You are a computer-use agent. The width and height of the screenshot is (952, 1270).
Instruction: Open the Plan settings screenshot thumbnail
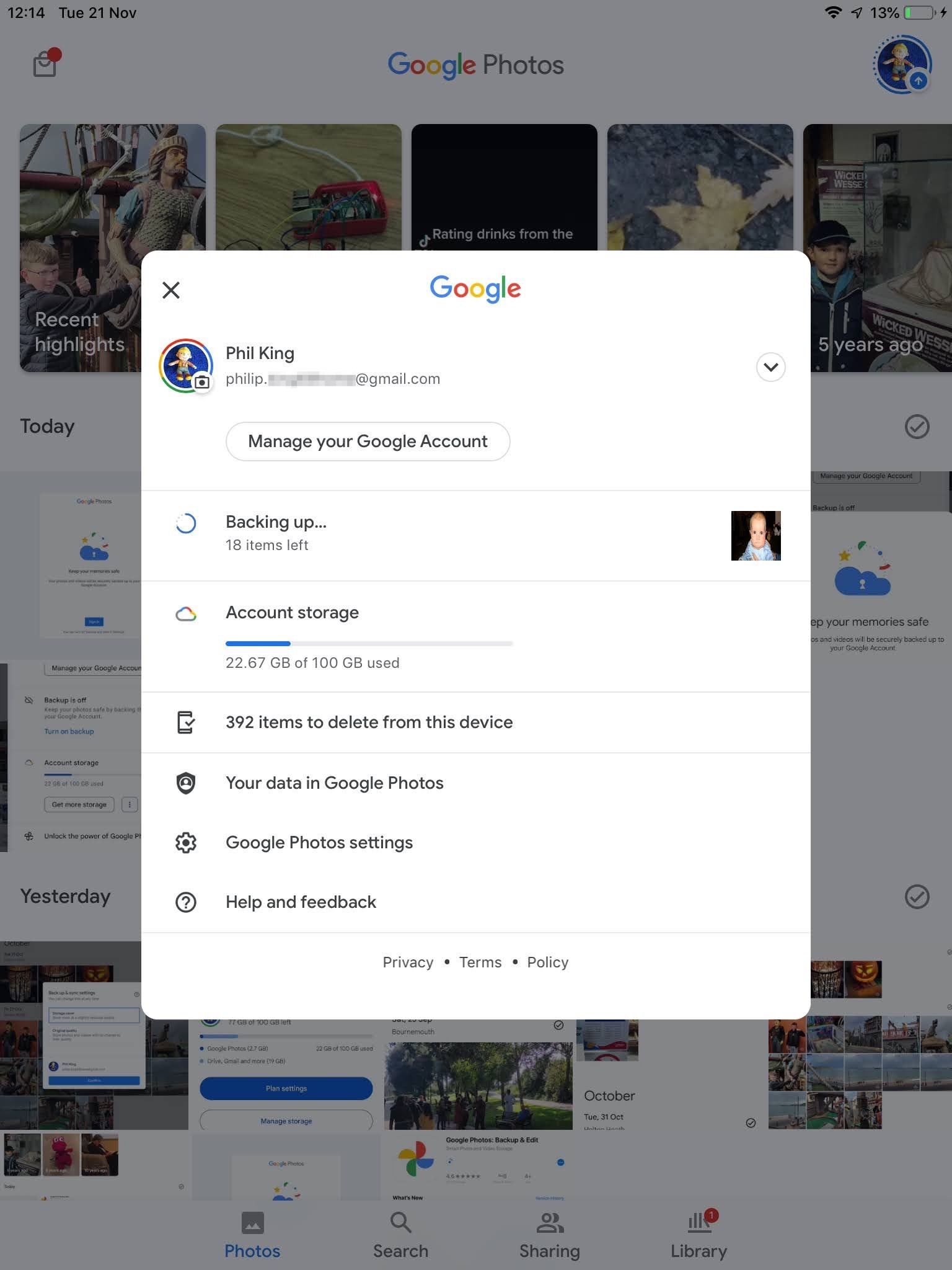tap(286, 1074)
